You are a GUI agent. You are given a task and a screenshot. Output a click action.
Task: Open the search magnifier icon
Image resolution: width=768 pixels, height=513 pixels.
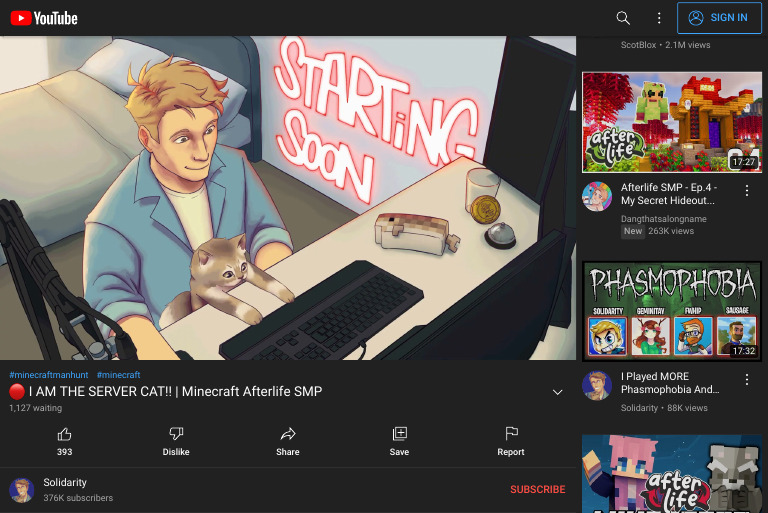pos(623,18)
